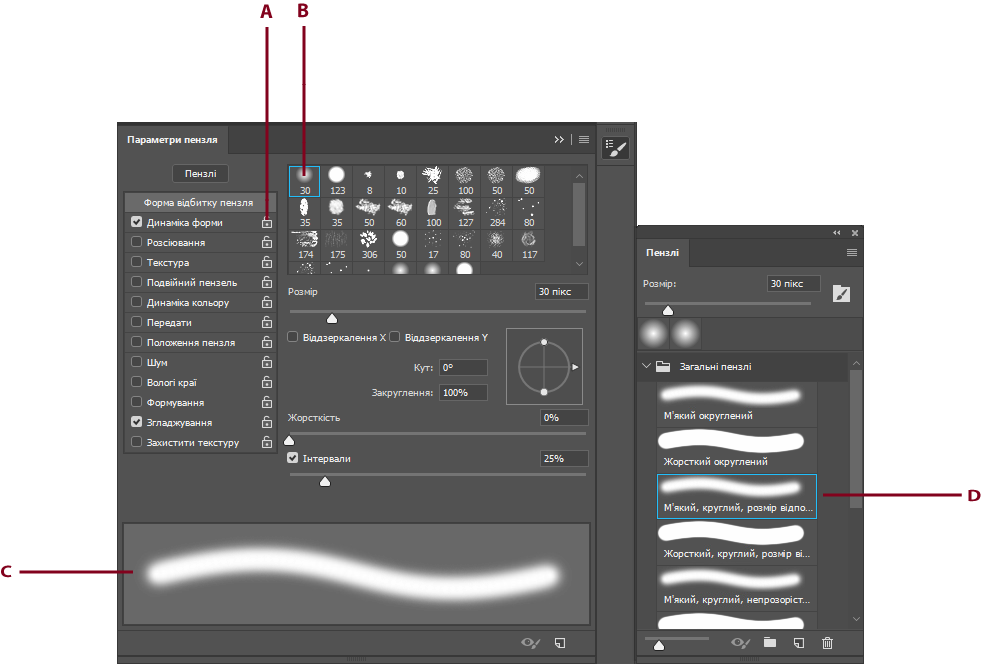Click new brush icon in Параметри пензля

[560, 643]
